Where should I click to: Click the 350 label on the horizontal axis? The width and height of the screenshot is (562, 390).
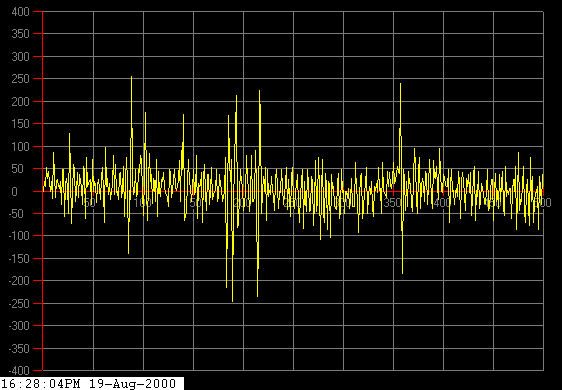[392, 203]
